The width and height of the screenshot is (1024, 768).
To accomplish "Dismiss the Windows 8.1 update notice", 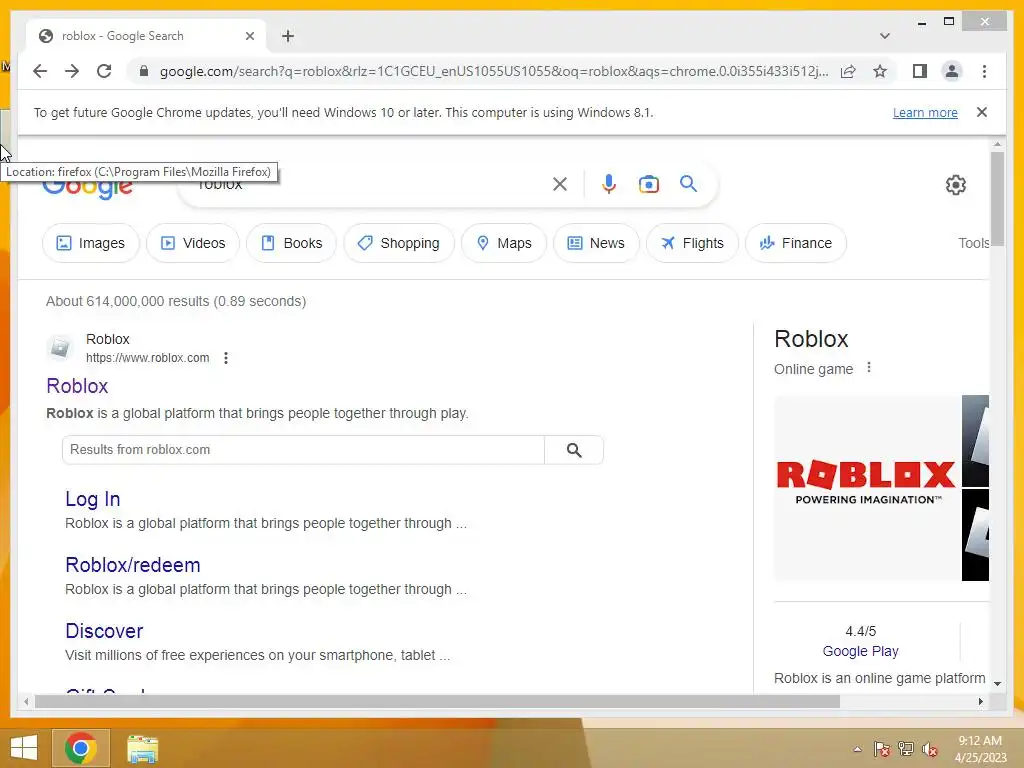I will pos(982,112).
